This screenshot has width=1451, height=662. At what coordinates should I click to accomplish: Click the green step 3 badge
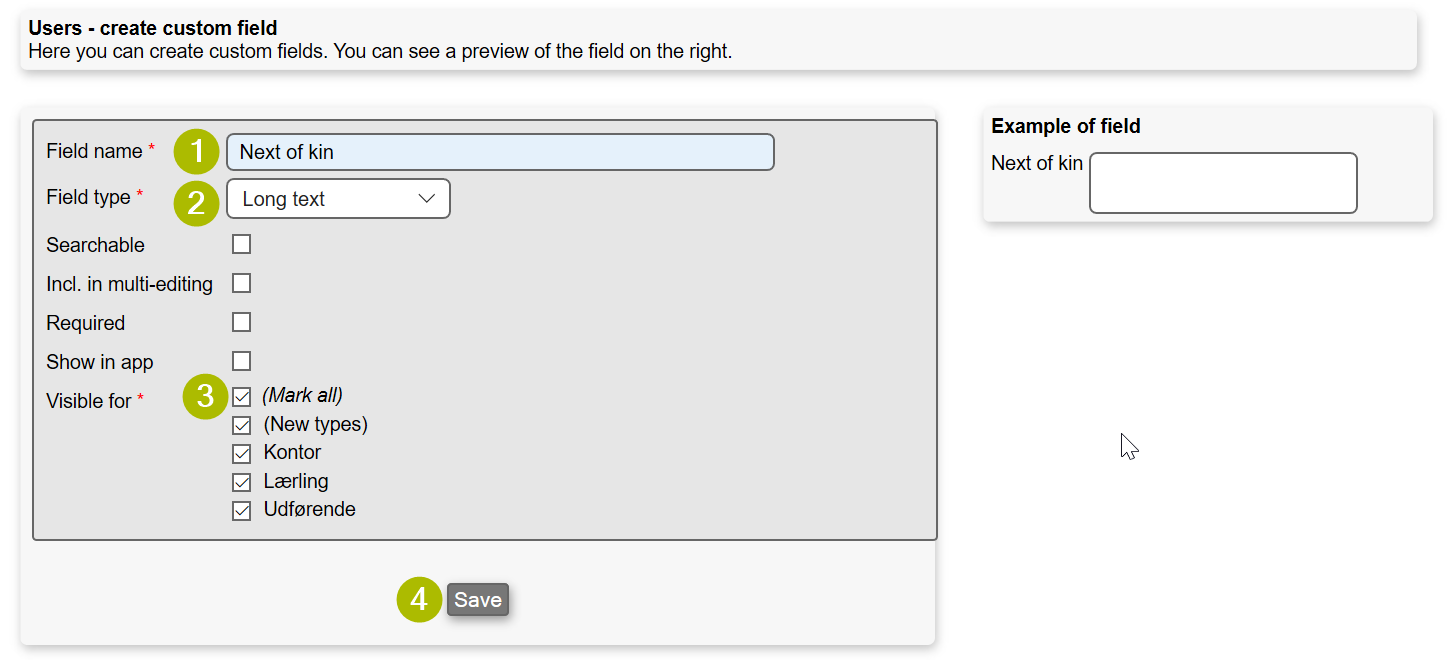206,397
